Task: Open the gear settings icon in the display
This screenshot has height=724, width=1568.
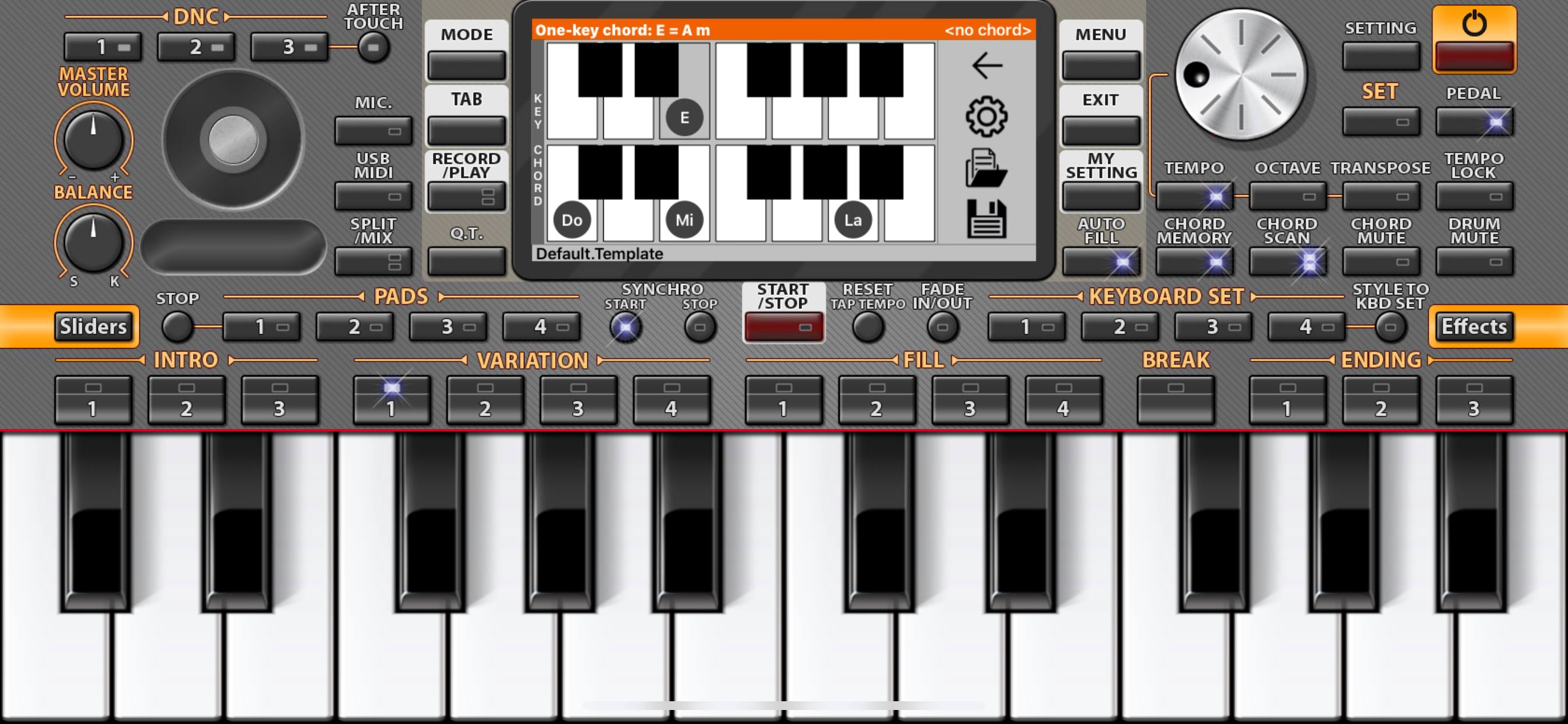Action: point(986,116)
